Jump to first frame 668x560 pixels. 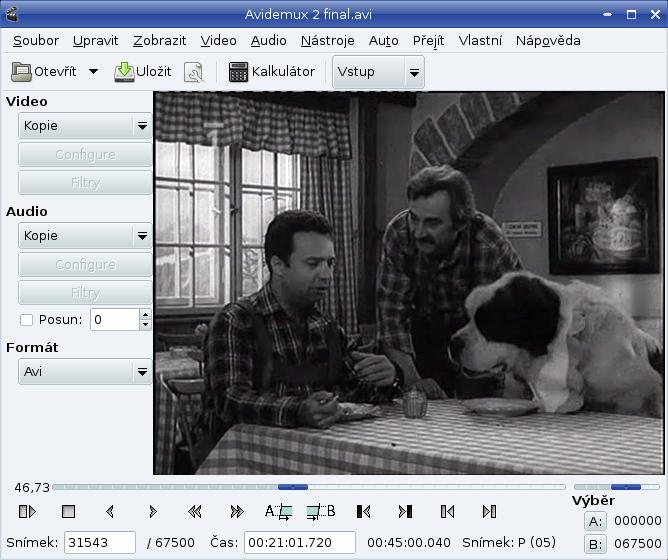click(x=447, y=511)
